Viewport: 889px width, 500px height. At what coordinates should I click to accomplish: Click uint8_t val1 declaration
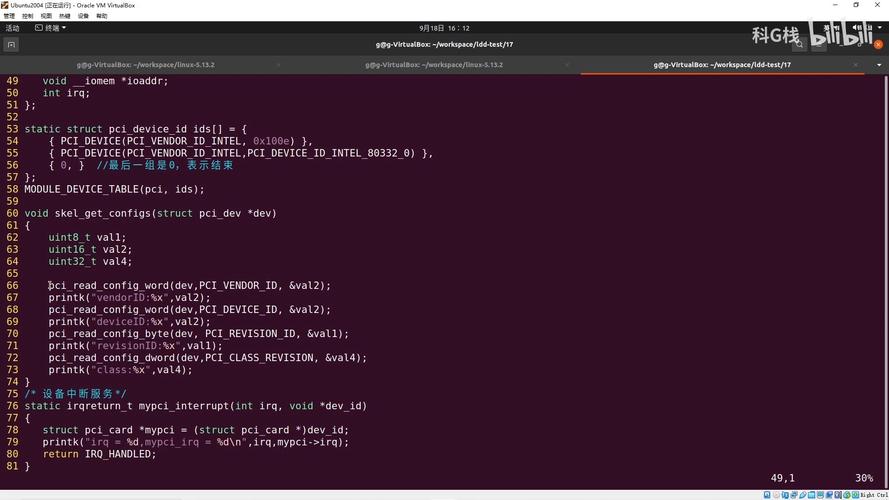[x=87, y=238]
